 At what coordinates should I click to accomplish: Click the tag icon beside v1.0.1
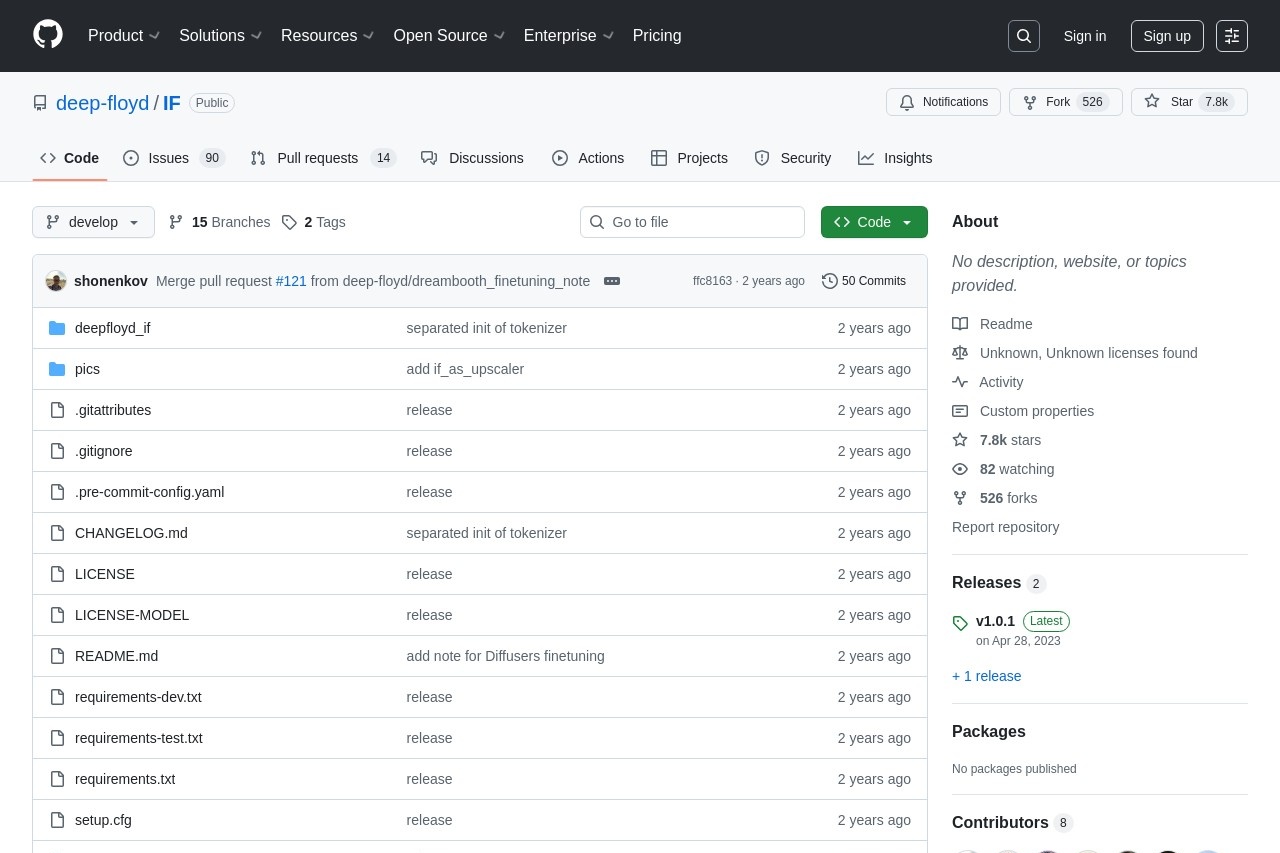coord(960,623)
